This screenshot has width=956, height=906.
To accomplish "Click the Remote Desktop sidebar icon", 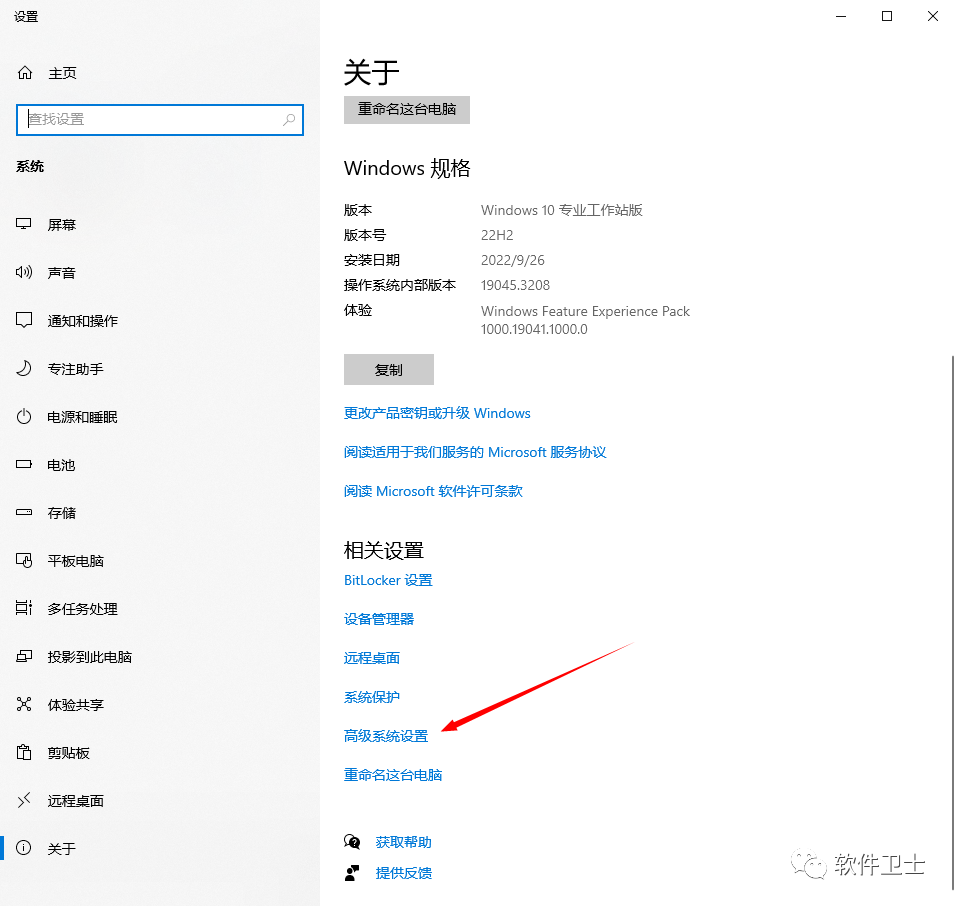I will pos(24,800).
